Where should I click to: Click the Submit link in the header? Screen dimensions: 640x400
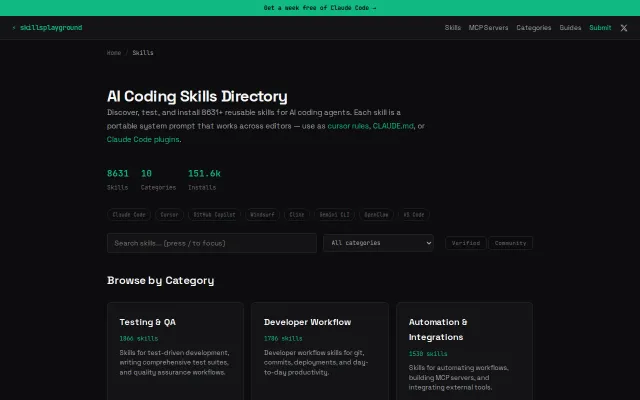pos(600,28)
